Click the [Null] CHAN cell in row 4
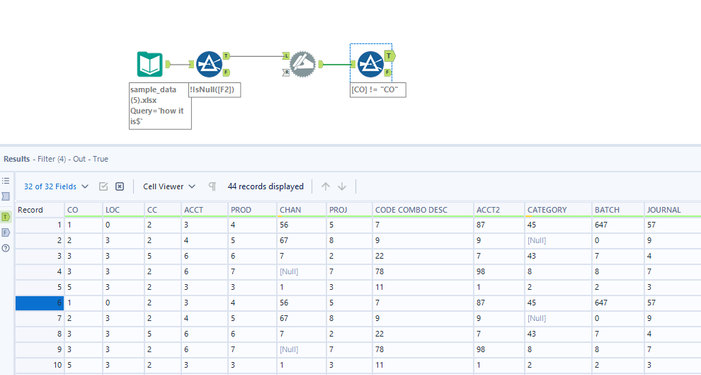The height and width of the screenshot is (375, 701). [302, 271]
